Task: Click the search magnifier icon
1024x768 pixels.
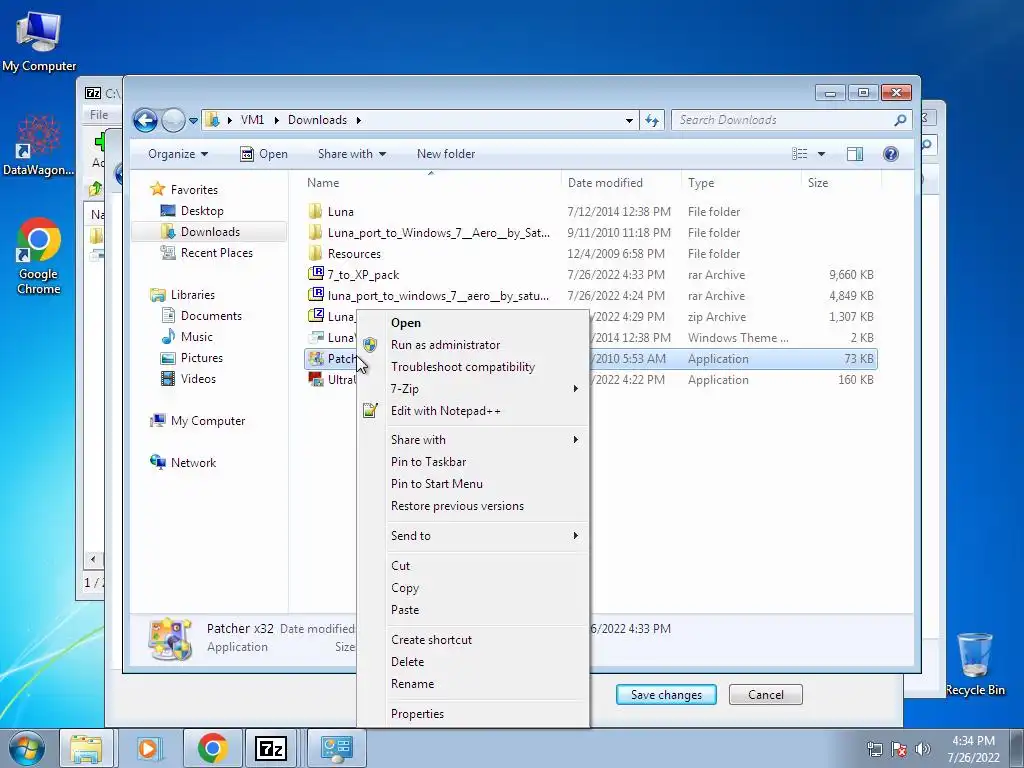Action: pos(901,120)
